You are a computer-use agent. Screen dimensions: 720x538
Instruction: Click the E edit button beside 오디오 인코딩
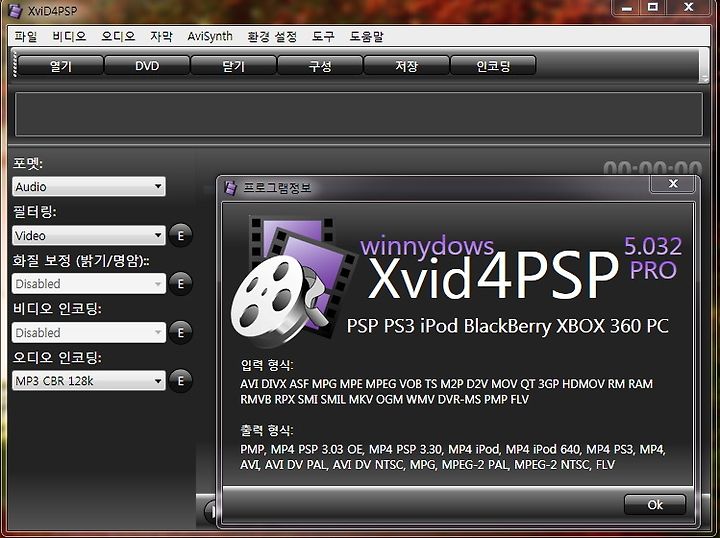[180, 381]
